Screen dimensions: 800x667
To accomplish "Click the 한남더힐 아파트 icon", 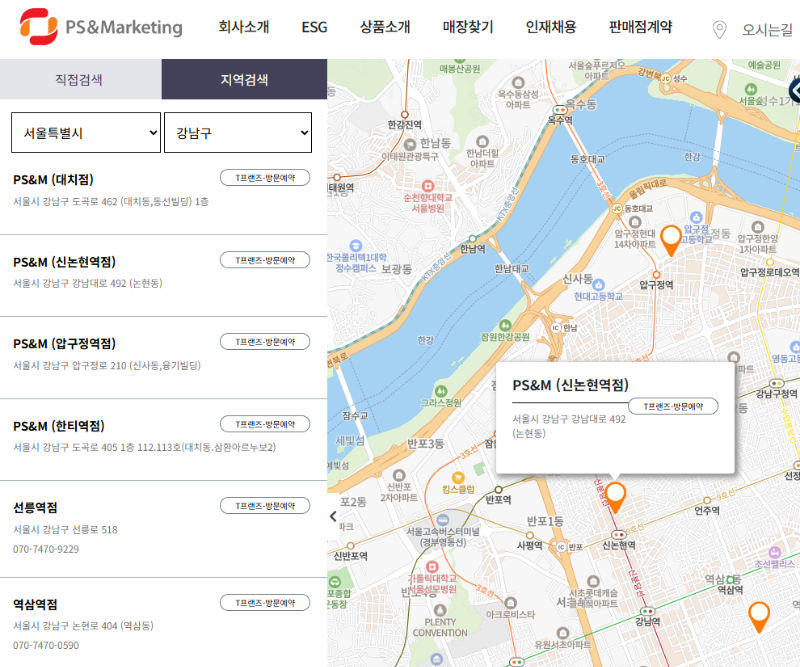I will (x=482, y=141).
